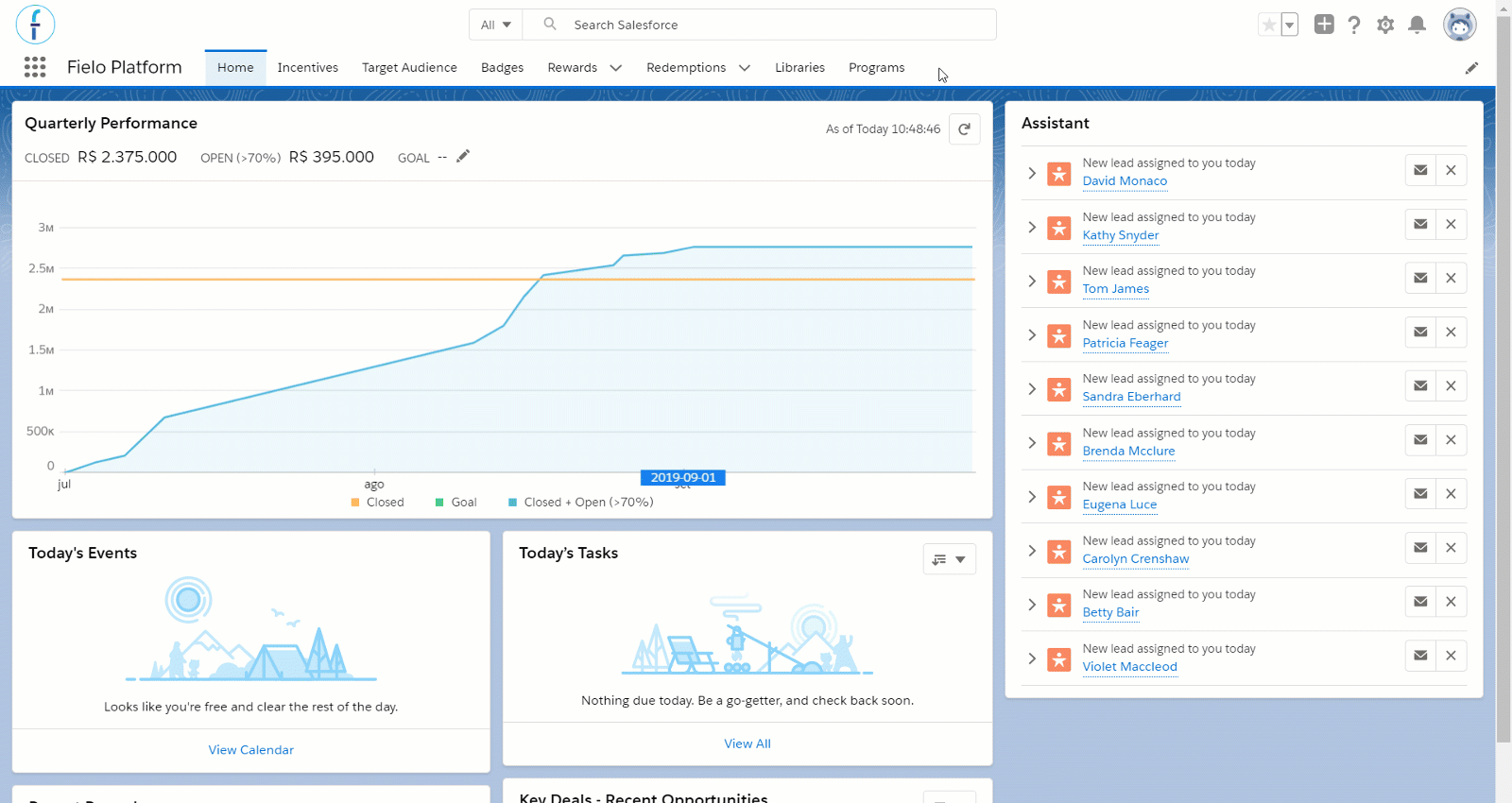This screenshot has height=803, width=1512.
Task: Open the Redemptions tab dropdown chevron
Action: pos(745,68)
